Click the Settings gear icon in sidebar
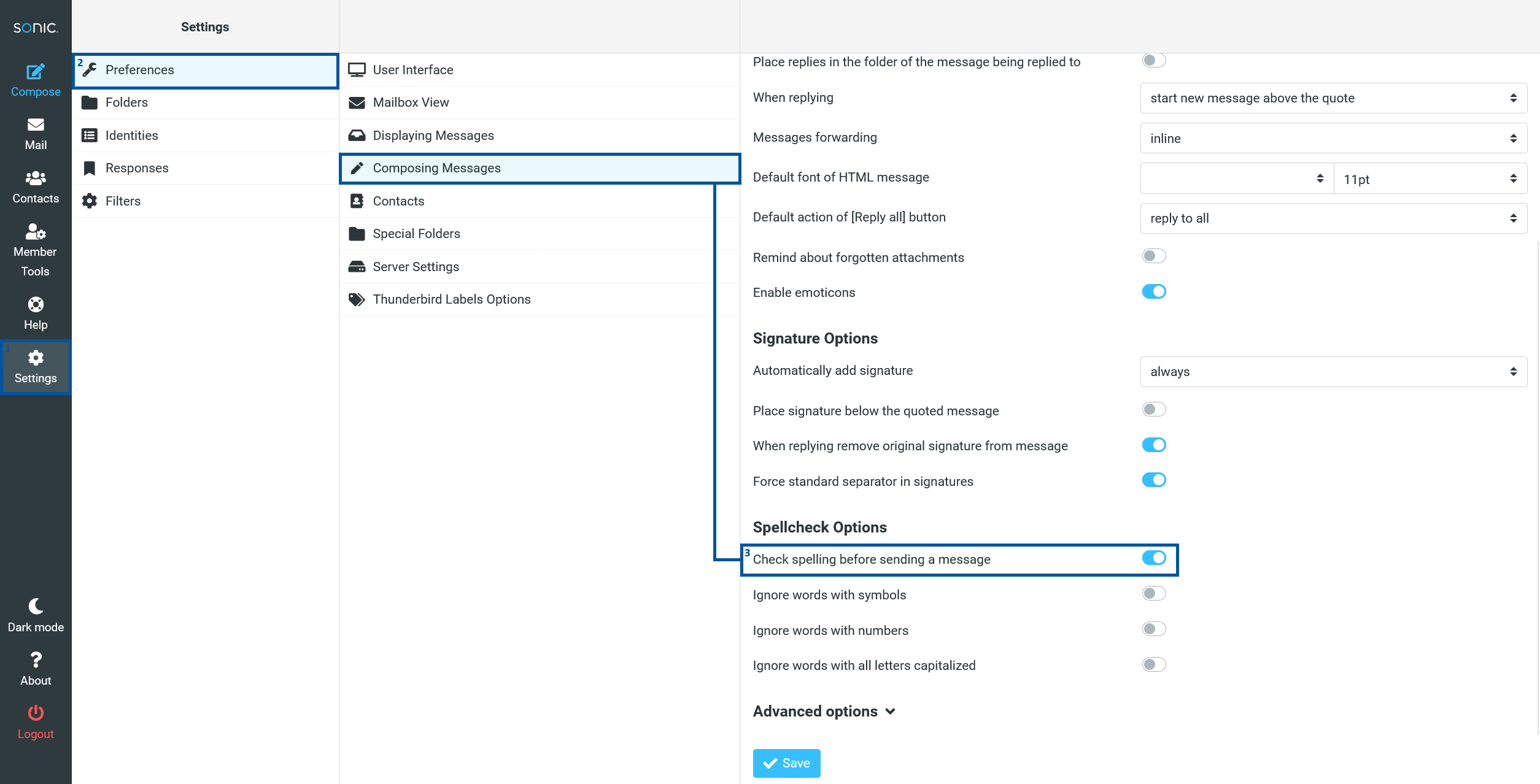The image size is (1540, 784). [36, 358]
